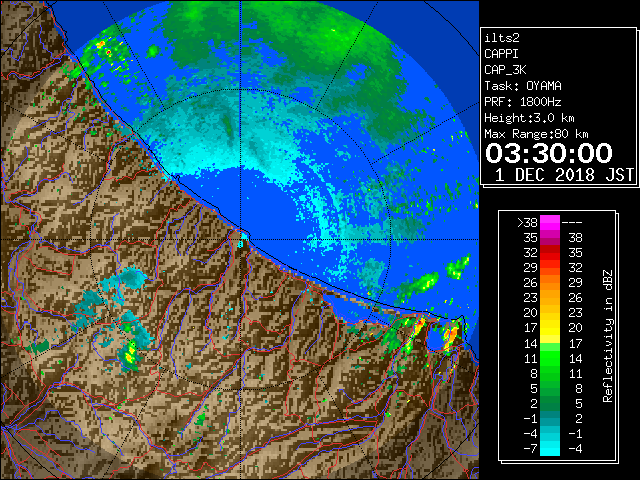This screenshot has width=640, height=480.
Task: Click the '>38' legend value
Action: pos(527,223)
